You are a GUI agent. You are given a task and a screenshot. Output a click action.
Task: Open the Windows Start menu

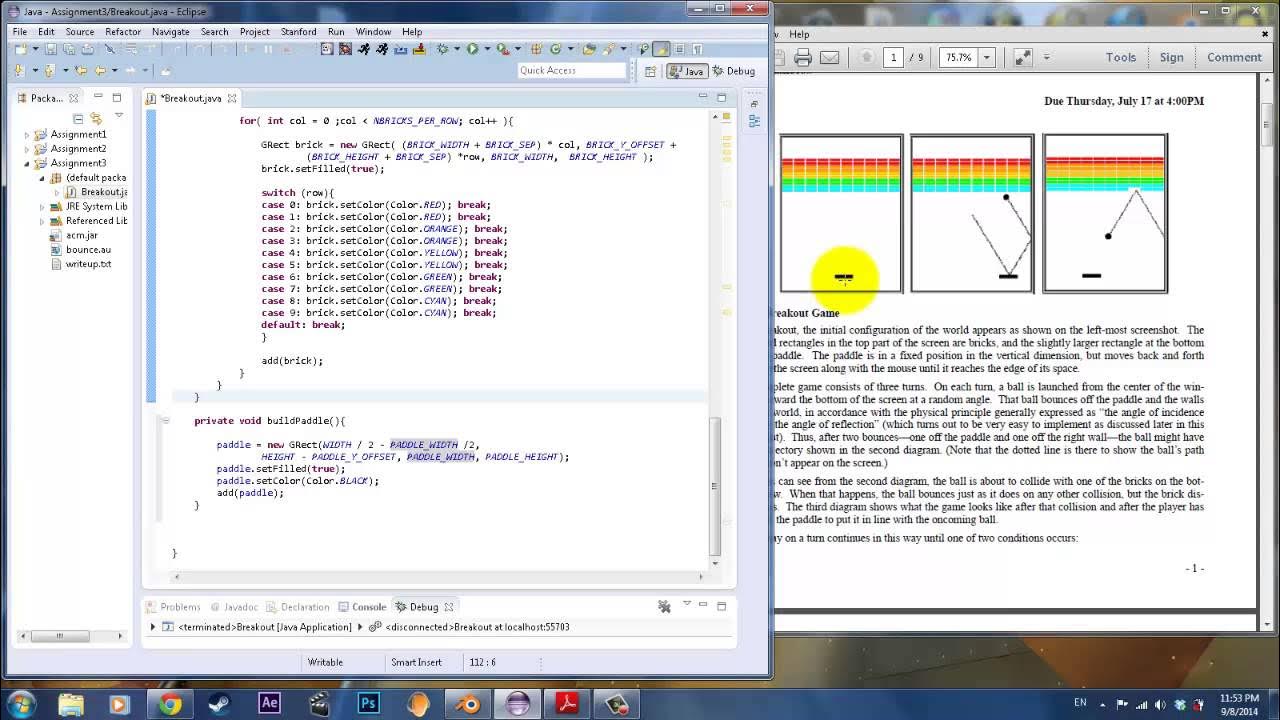click(21, 703)
